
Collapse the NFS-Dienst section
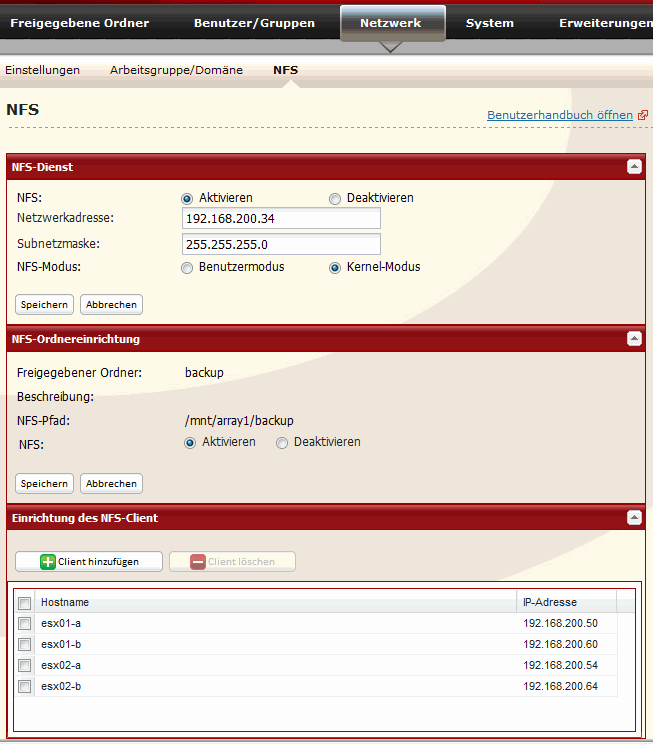634,167
